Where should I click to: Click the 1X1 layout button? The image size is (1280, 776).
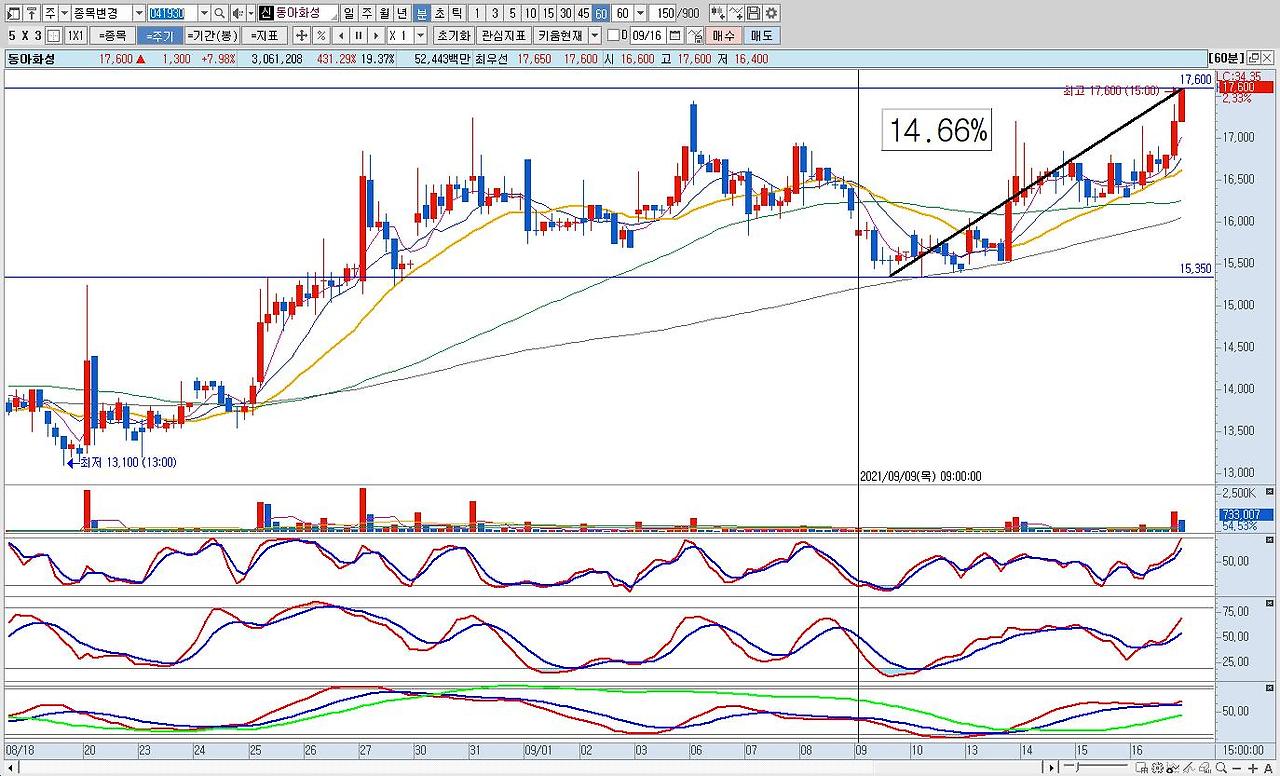(x=76, y=35)
